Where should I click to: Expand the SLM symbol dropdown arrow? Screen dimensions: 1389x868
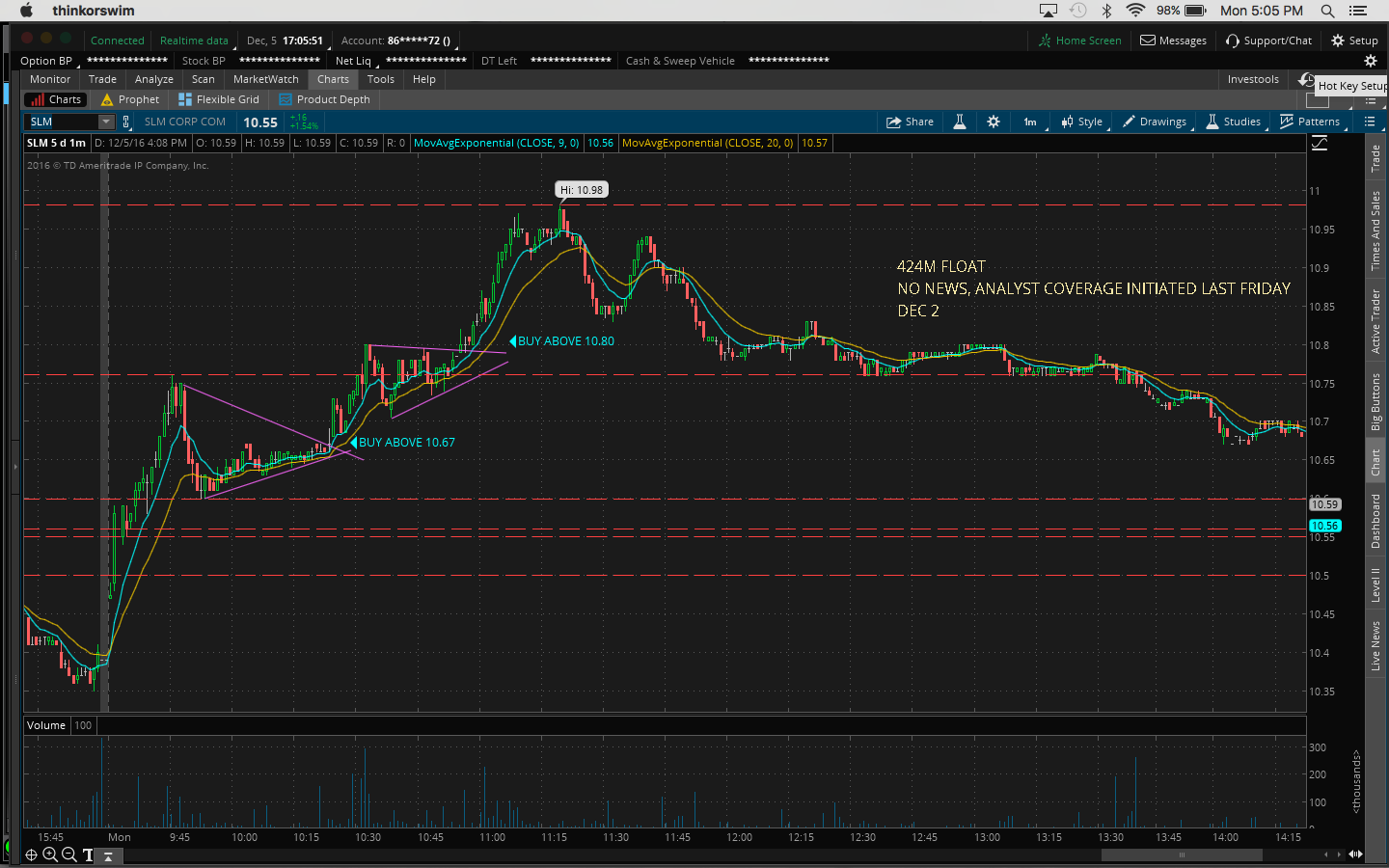[105, 122]
